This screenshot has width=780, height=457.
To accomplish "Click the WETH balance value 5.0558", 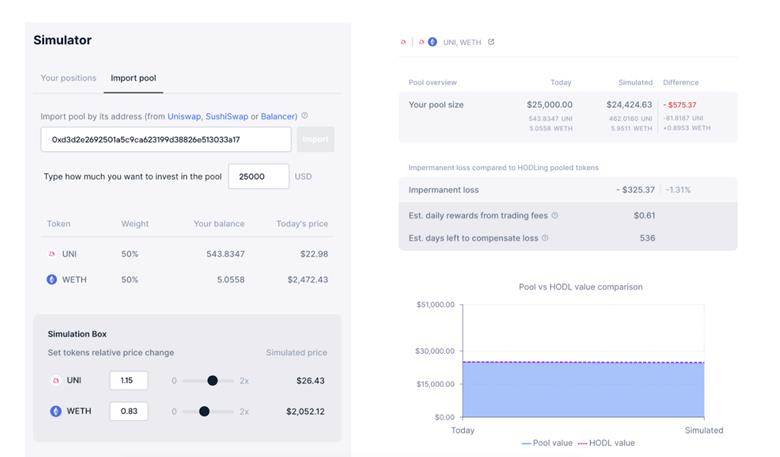I will [230, 280].
